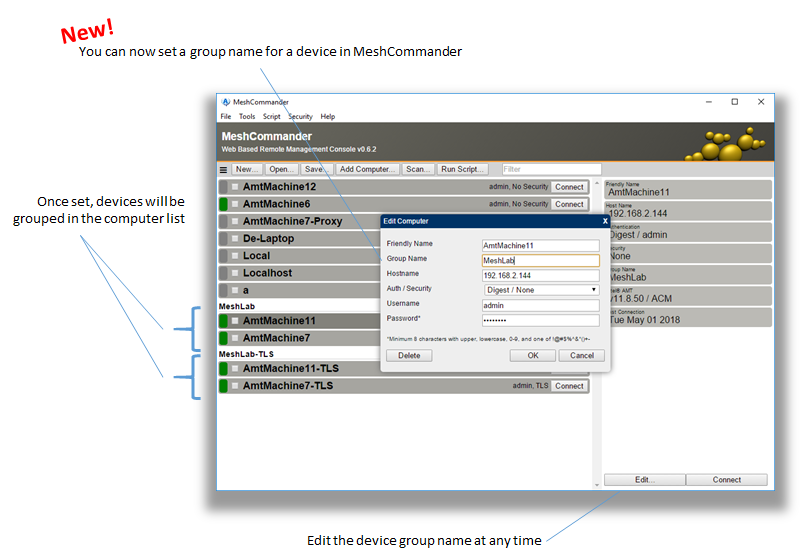This screenshot has width=803, height=559.
Task: Click the 192.168.2.144 host name detail
Action: tap(688, 211)
